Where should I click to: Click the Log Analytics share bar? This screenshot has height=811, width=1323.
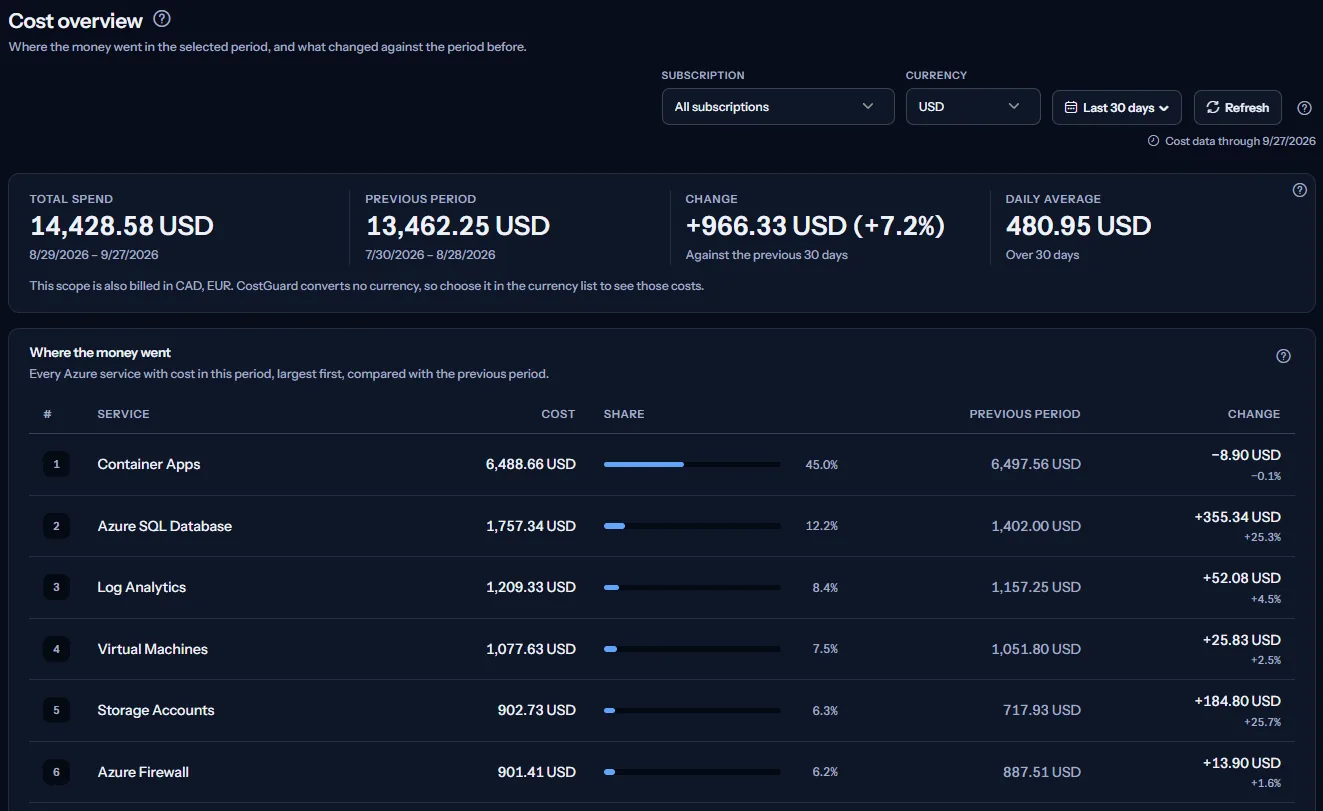point(692,587)
